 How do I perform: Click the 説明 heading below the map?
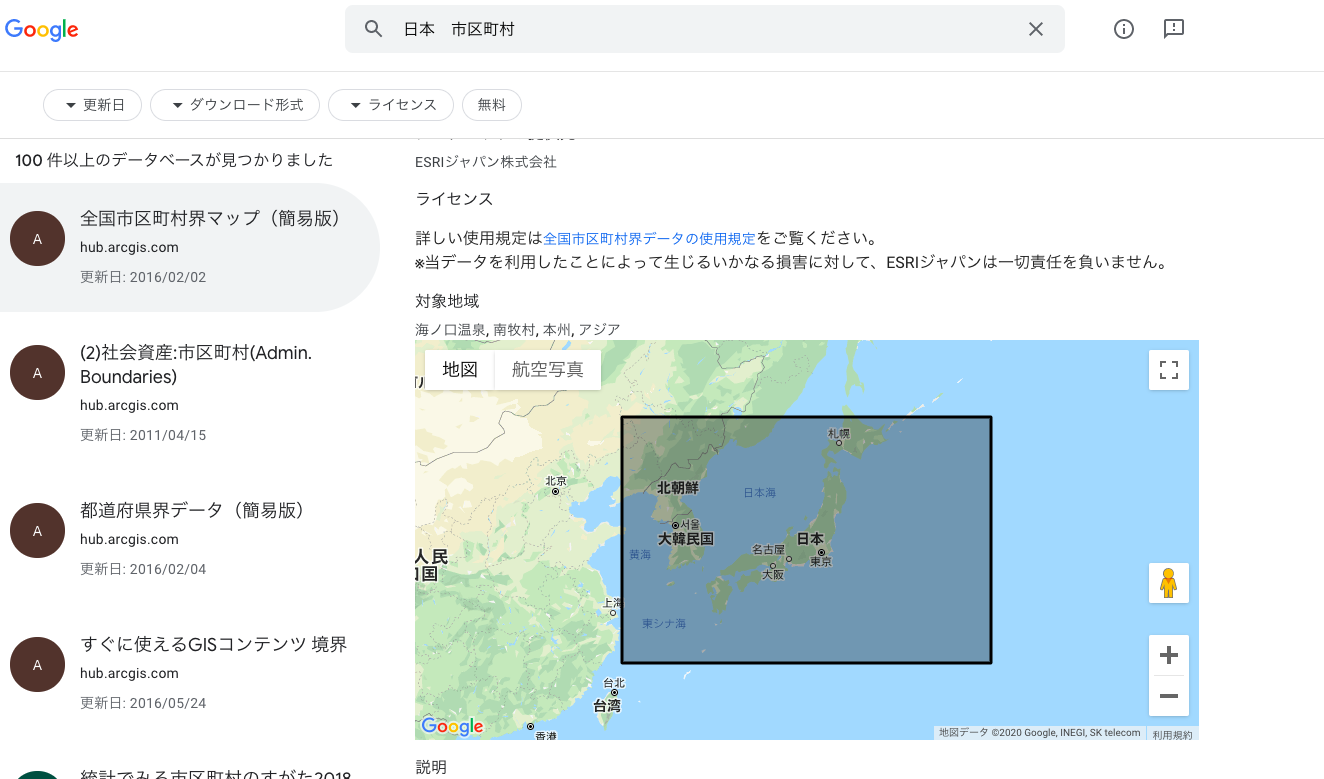(431, 768)
